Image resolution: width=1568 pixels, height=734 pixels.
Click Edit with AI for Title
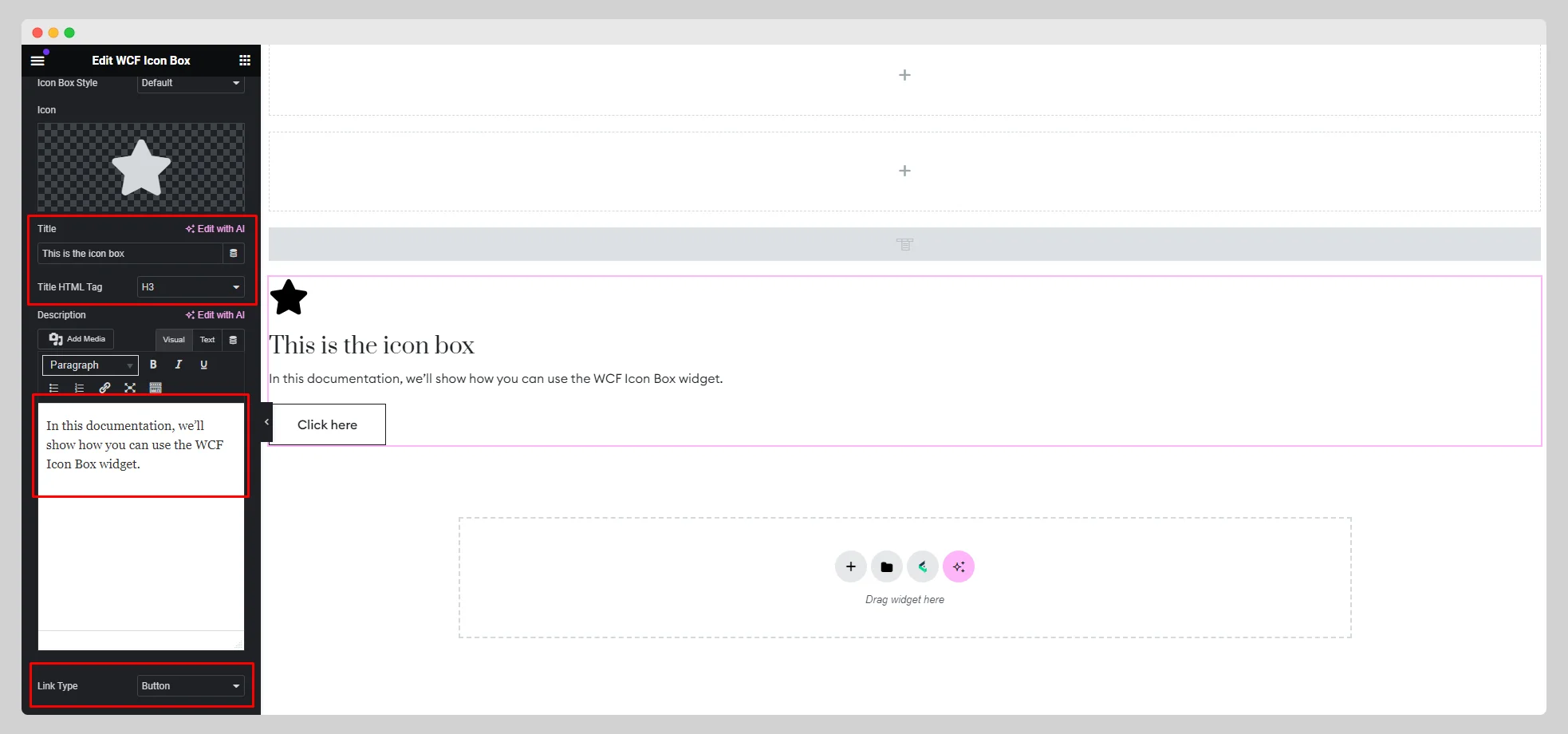215,229
